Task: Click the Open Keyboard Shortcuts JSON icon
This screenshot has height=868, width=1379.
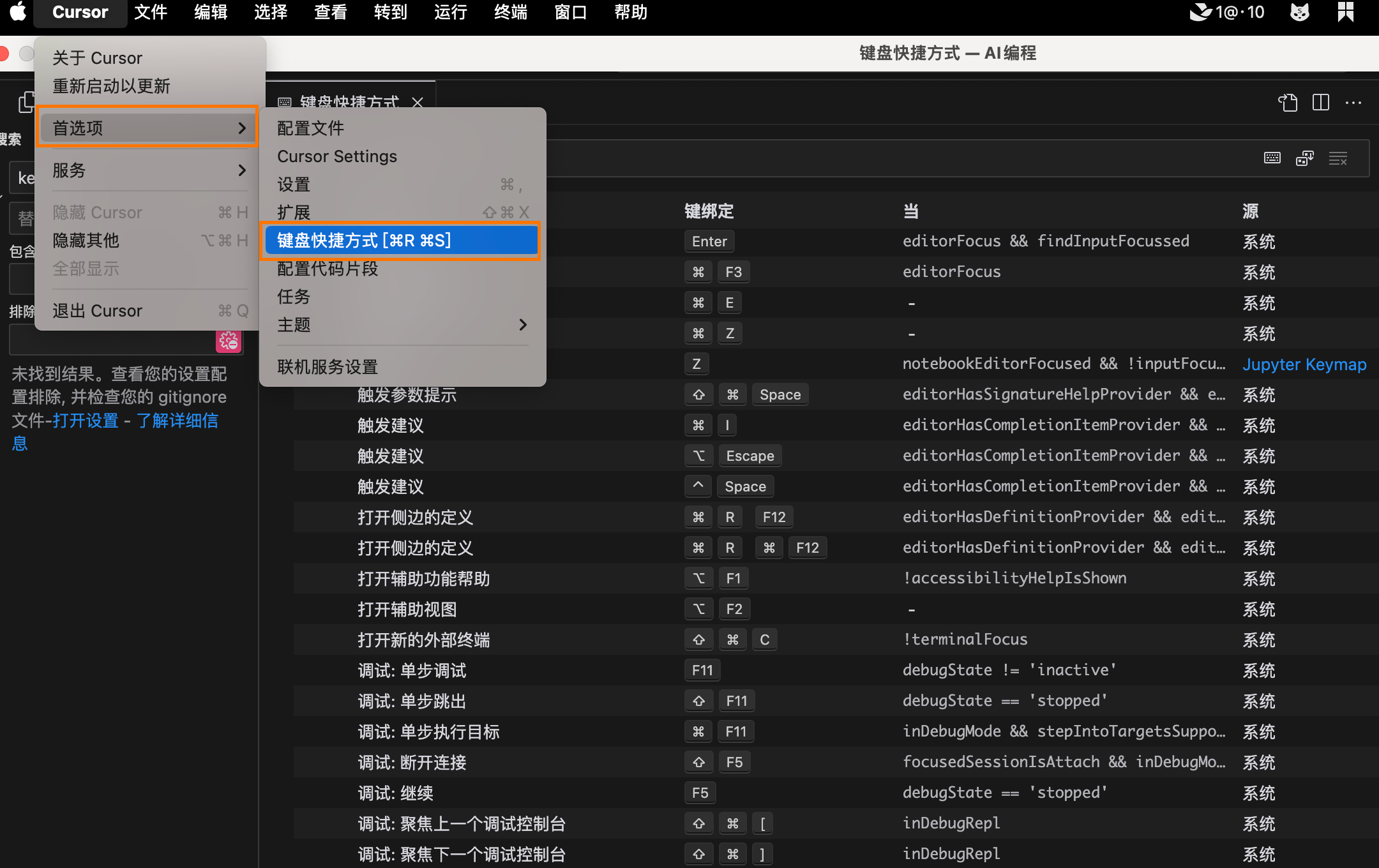Action: 1288,103
